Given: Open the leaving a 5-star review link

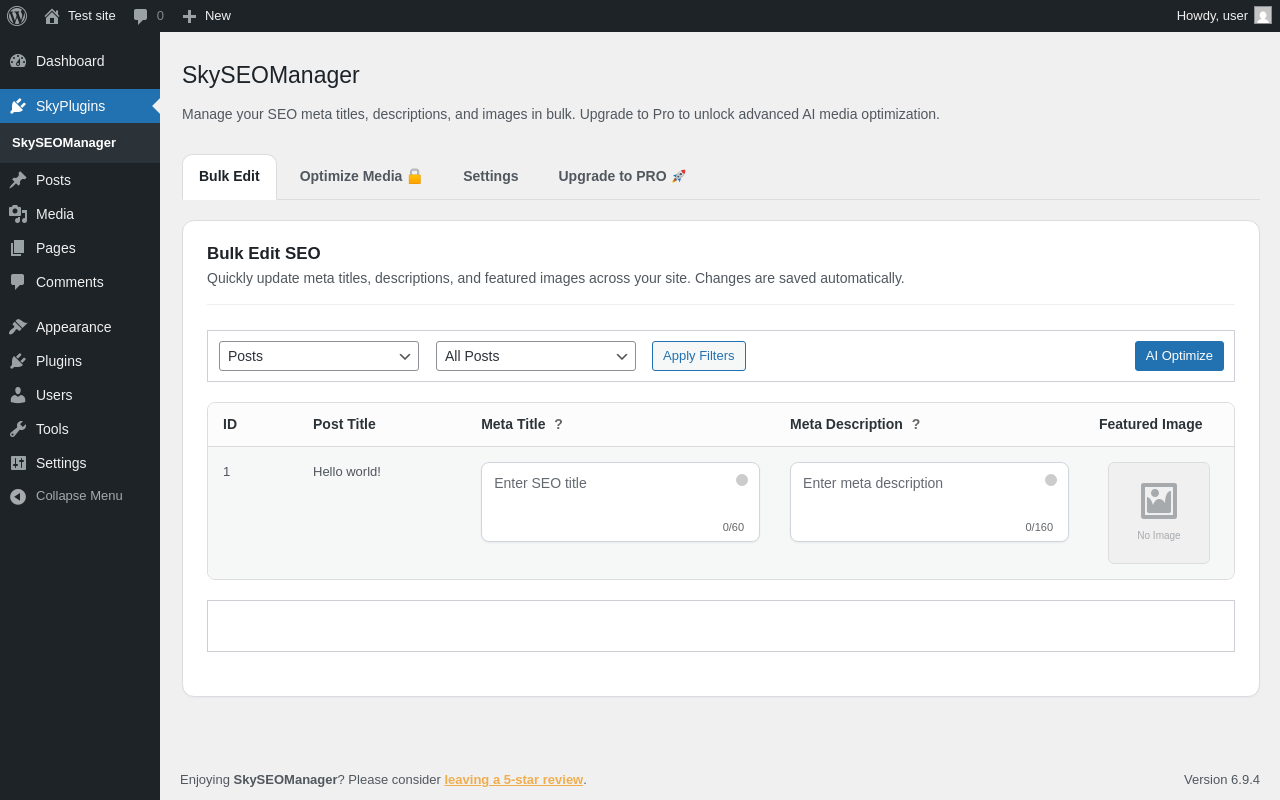Looking at the screenshot, I should click(x=513, y=779).
